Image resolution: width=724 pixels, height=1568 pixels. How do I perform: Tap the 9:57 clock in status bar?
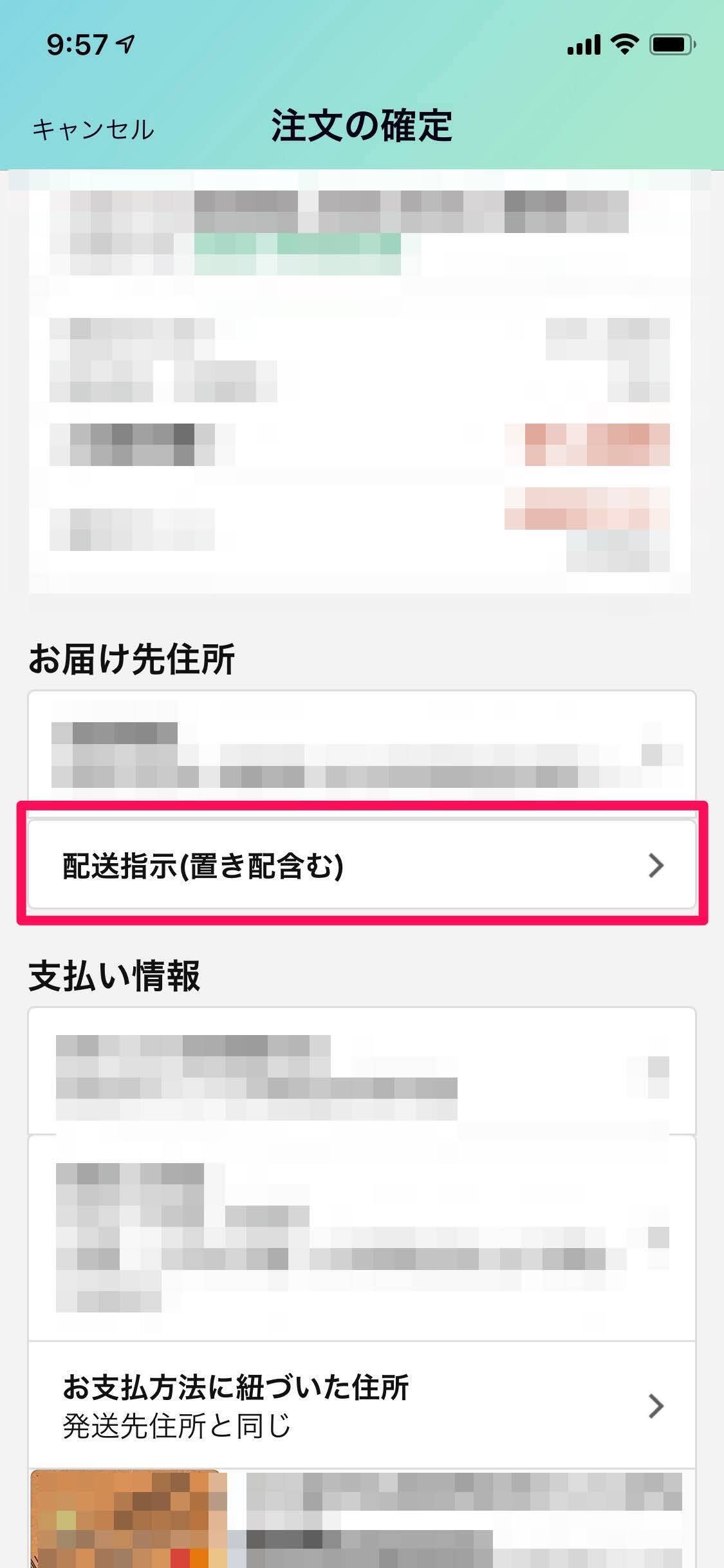point(77,44)
